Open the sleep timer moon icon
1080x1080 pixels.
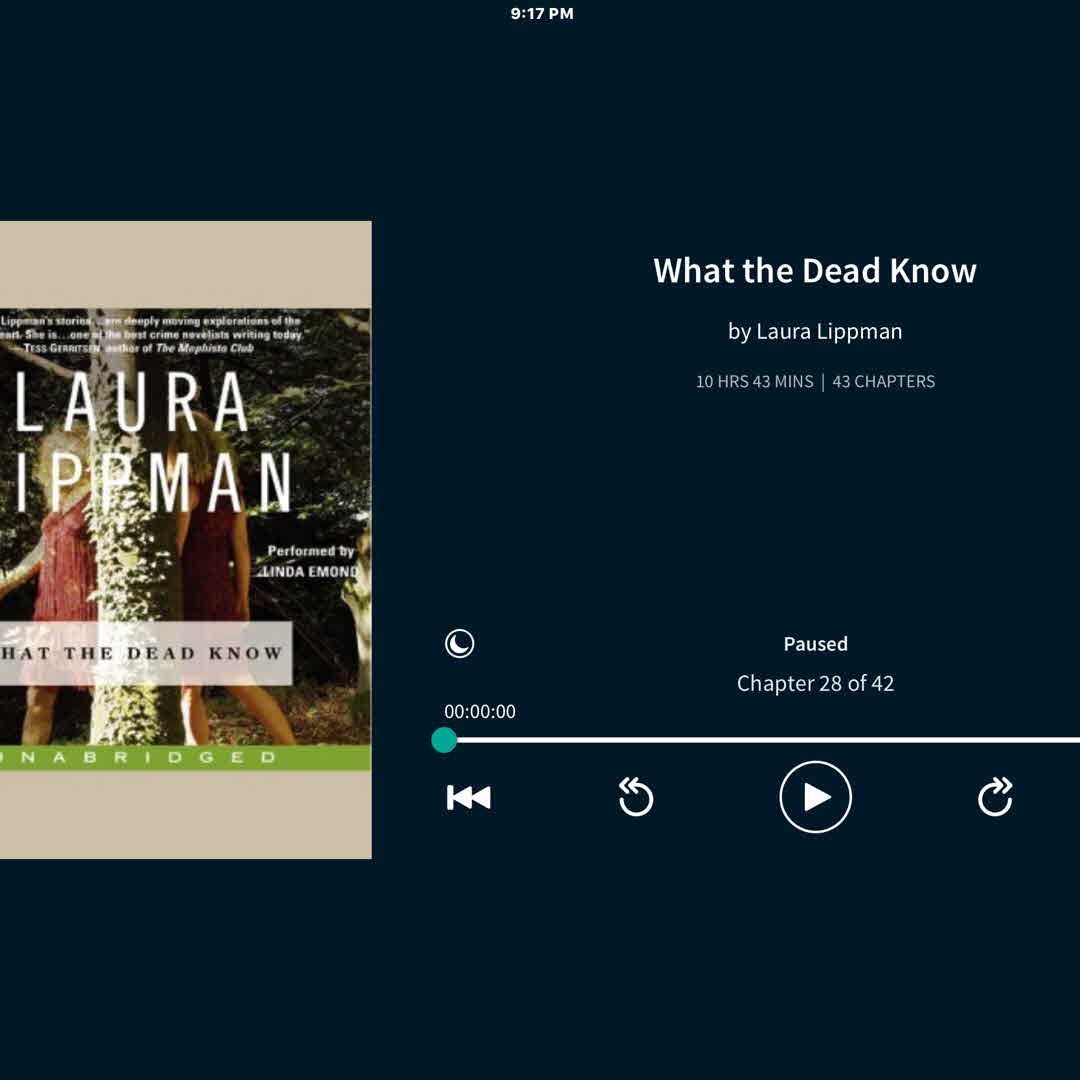pos(460,644)
